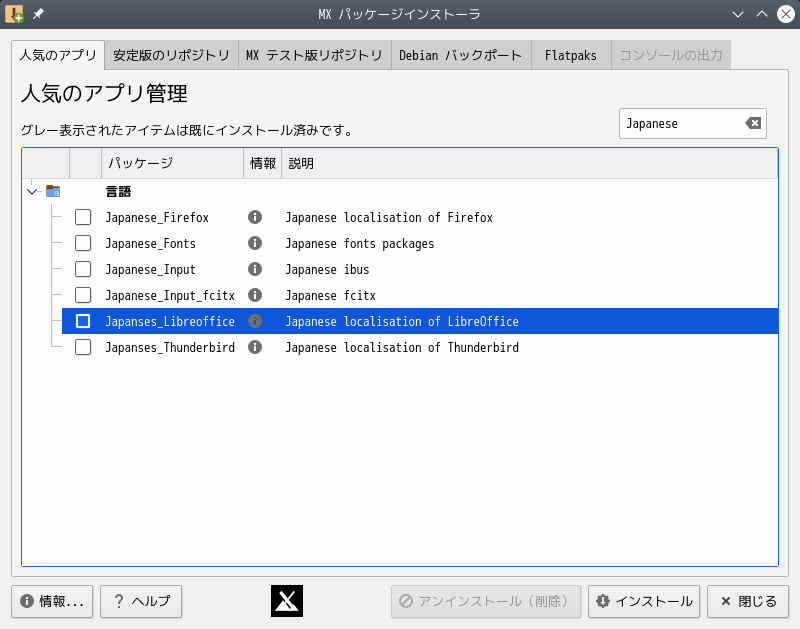Open the MX テスト版リポジトリ tab
Screen dimensions: 800x629
(x=314, y=55)
